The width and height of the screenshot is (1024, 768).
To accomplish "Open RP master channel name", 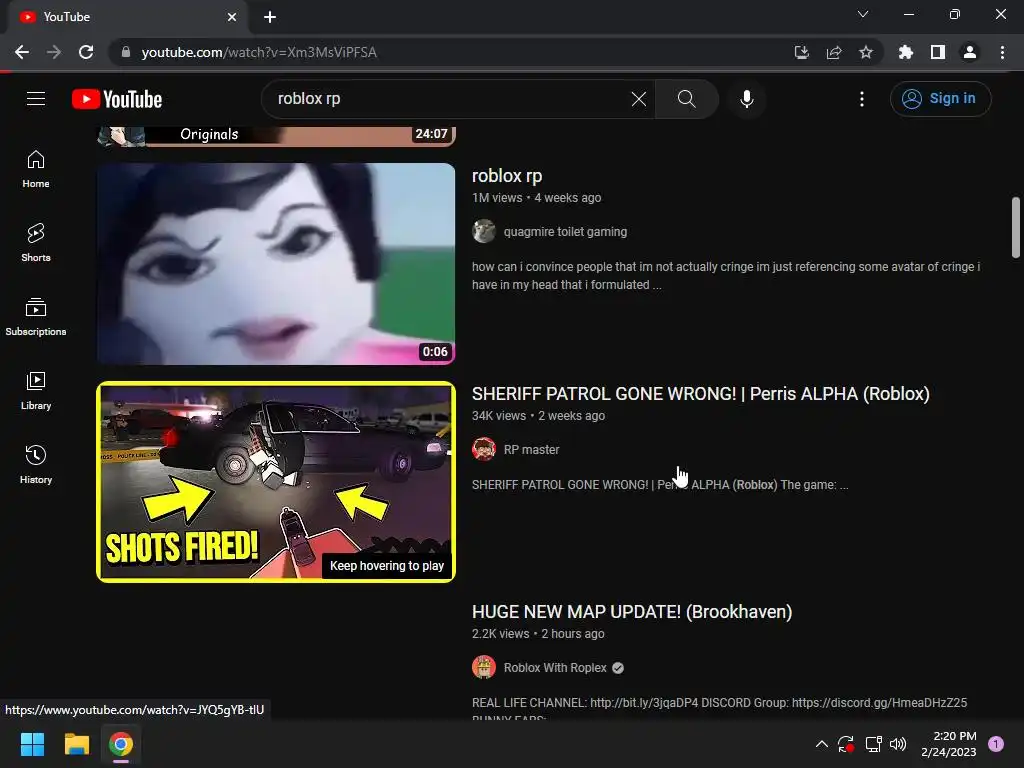I will pos(531,449).
